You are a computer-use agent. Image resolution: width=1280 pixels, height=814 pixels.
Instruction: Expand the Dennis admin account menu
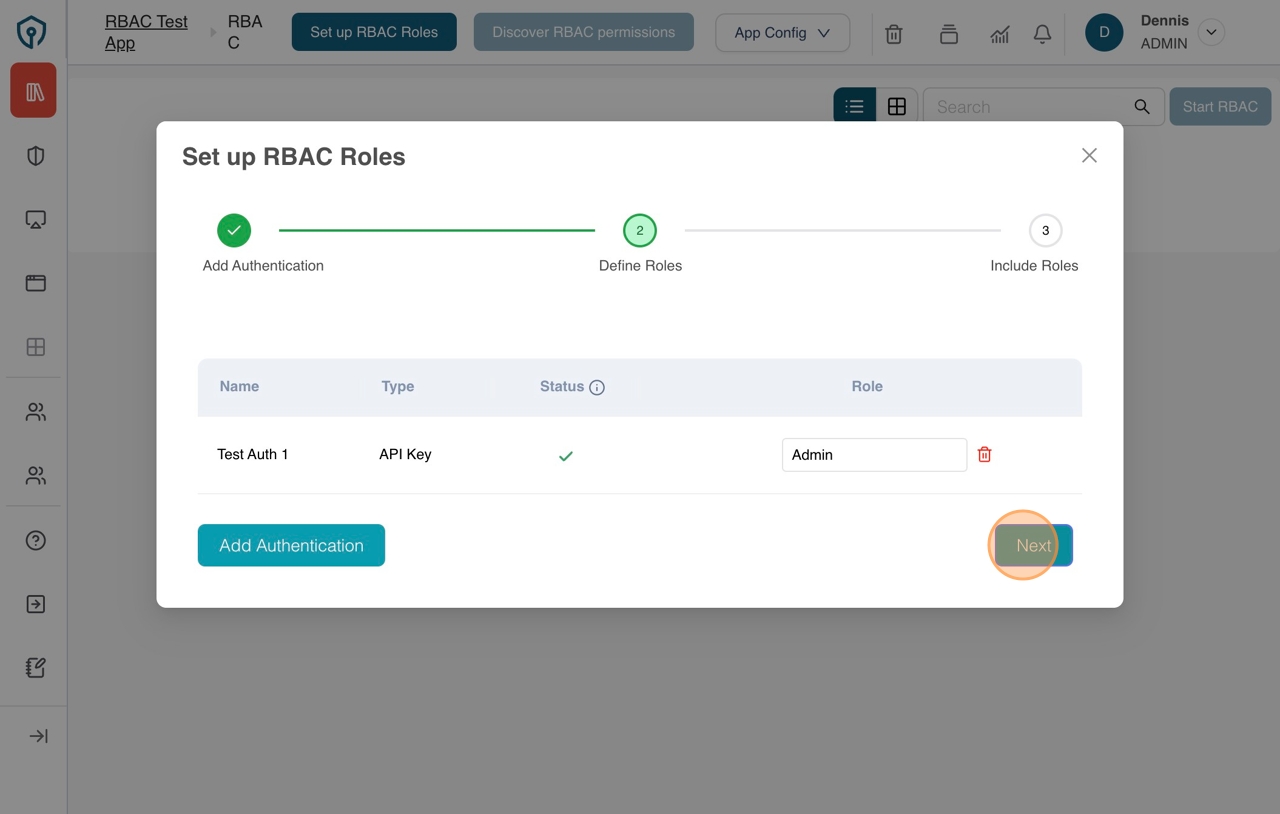[x=1211, y=32]
